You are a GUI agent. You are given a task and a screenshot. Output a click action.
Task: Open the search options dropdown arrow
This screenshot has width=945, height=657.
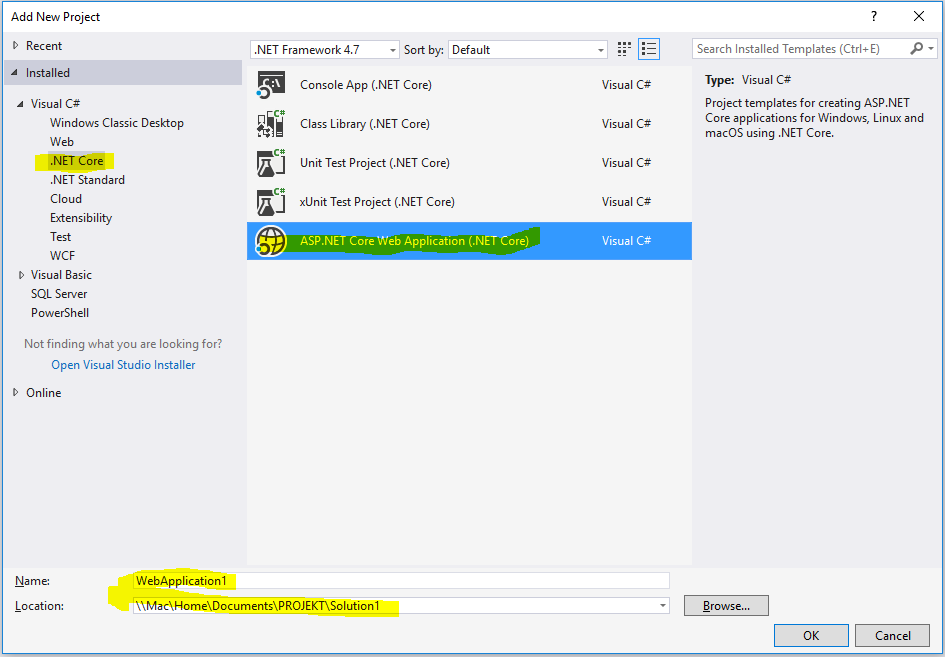(931, 48)
